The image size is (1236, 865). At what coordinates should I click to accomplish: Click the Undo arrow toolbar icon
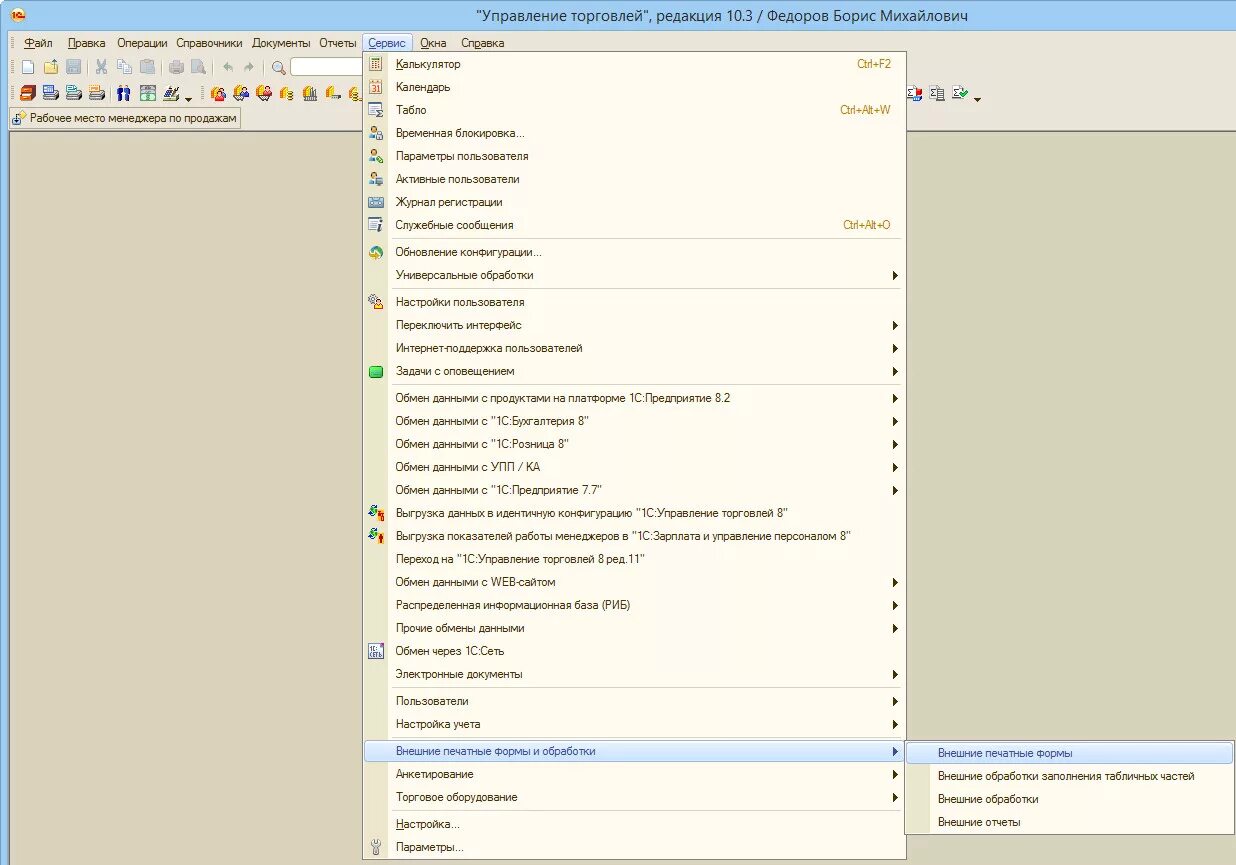[x=228, y=67]
